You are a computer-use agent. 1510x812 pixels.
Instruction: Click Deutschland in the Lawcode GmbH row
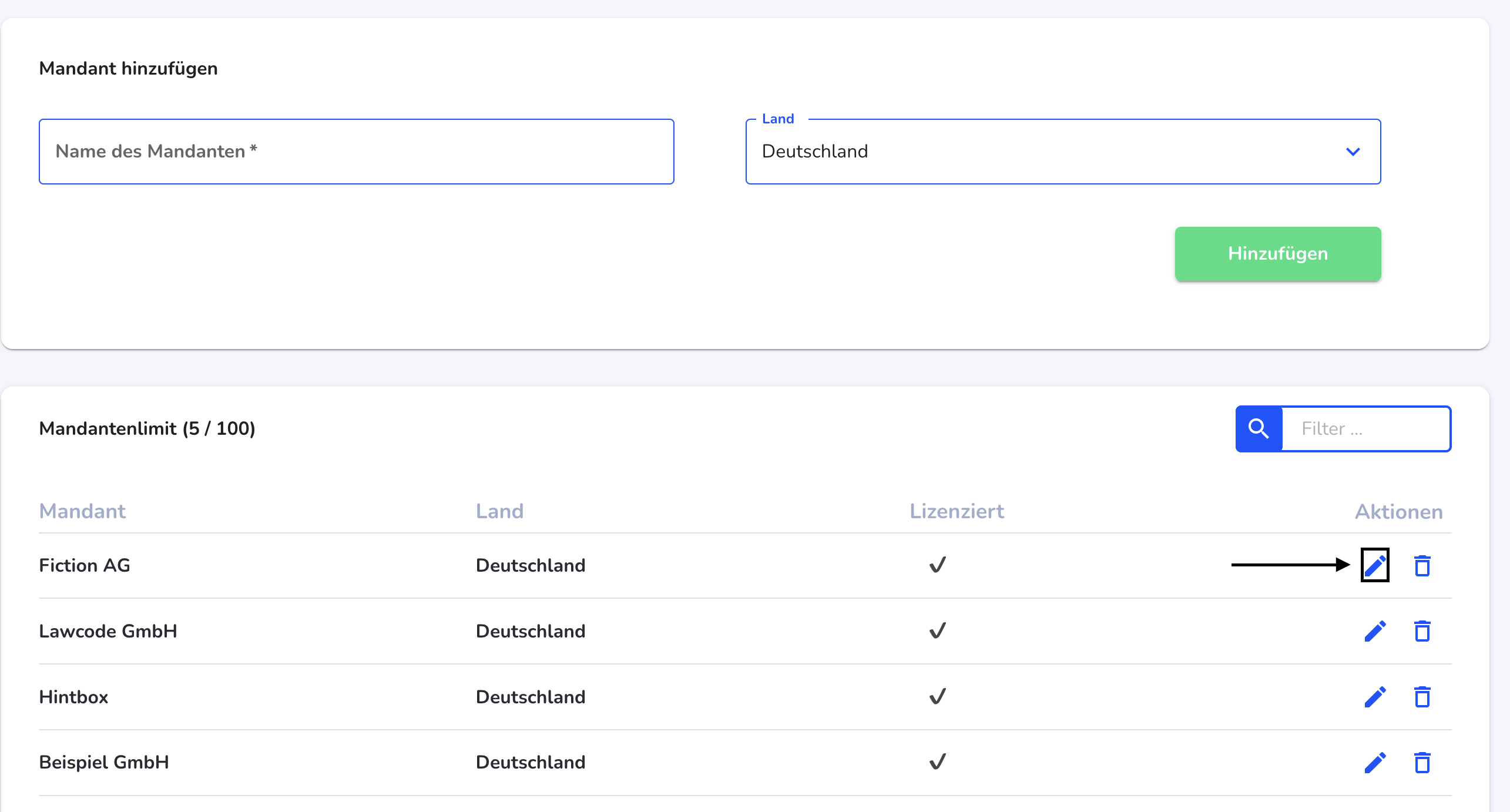tap(531, 631)
